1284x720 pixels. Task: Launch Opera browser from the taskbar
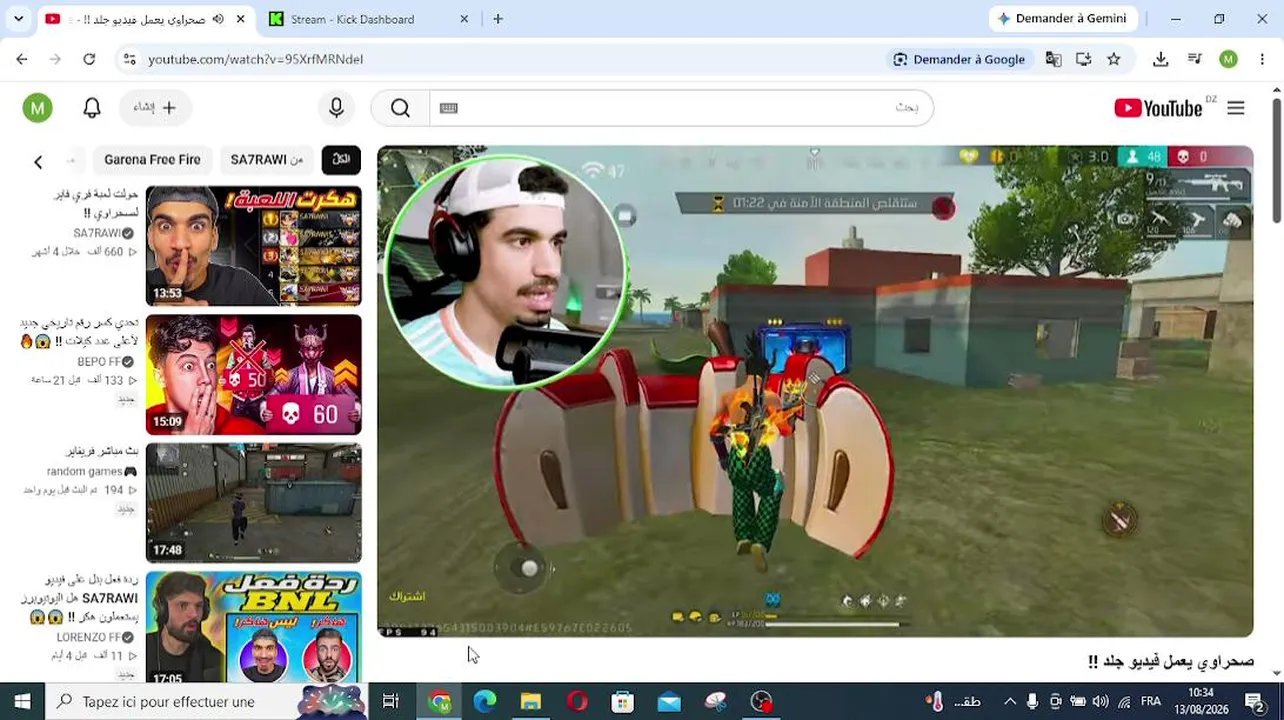(576, 701)
